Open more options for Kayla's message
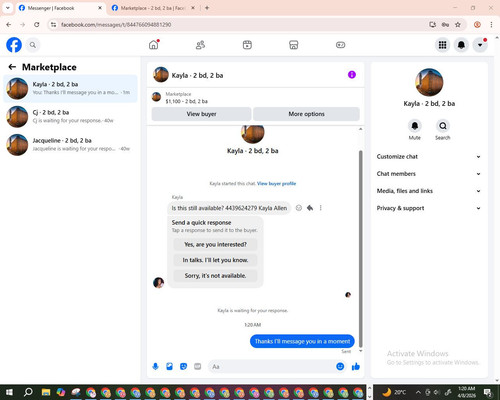This screenshot has height=400, width=500. [321, 208]
